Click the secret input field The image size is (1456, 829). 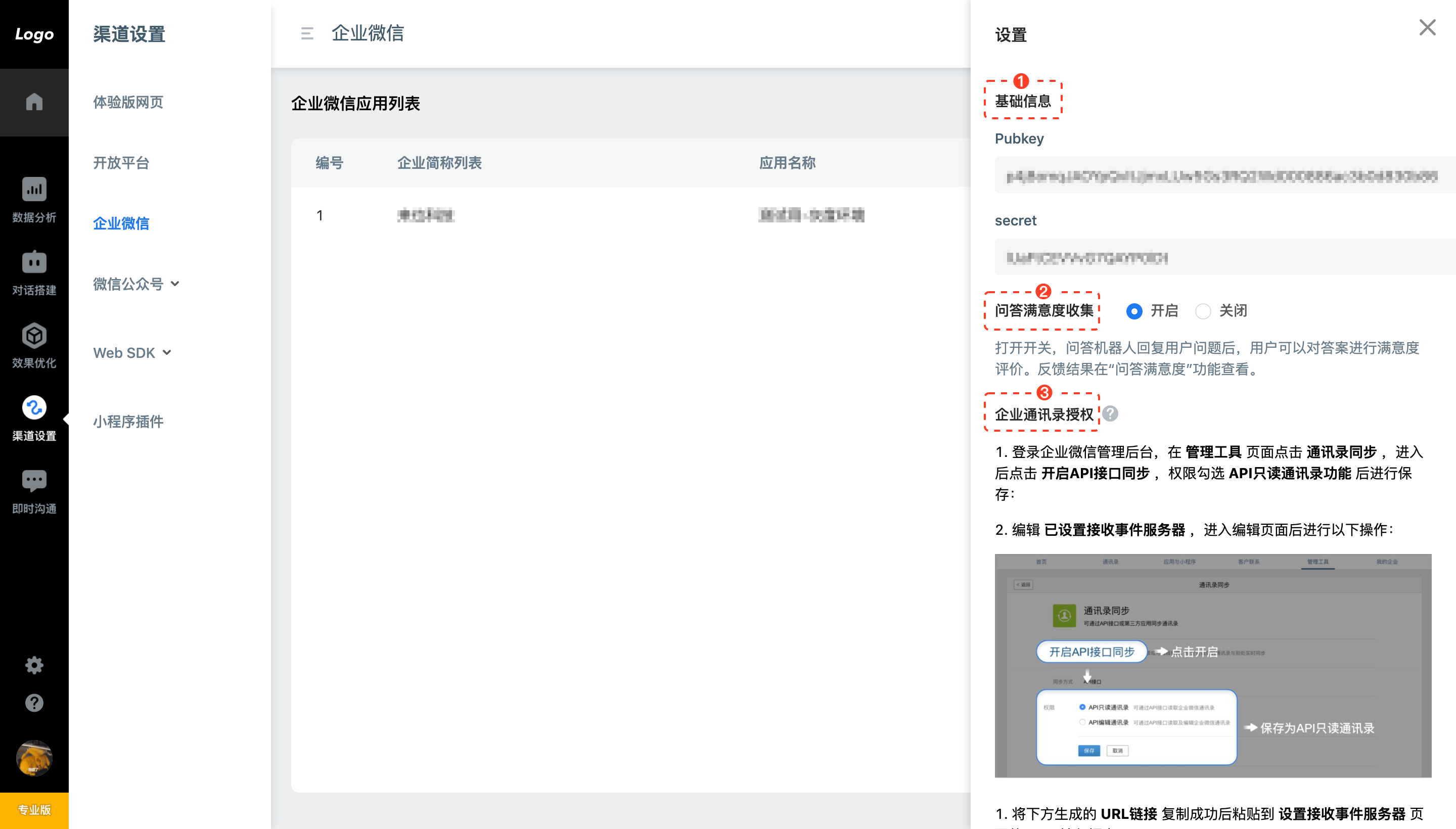click(1225, 257)
